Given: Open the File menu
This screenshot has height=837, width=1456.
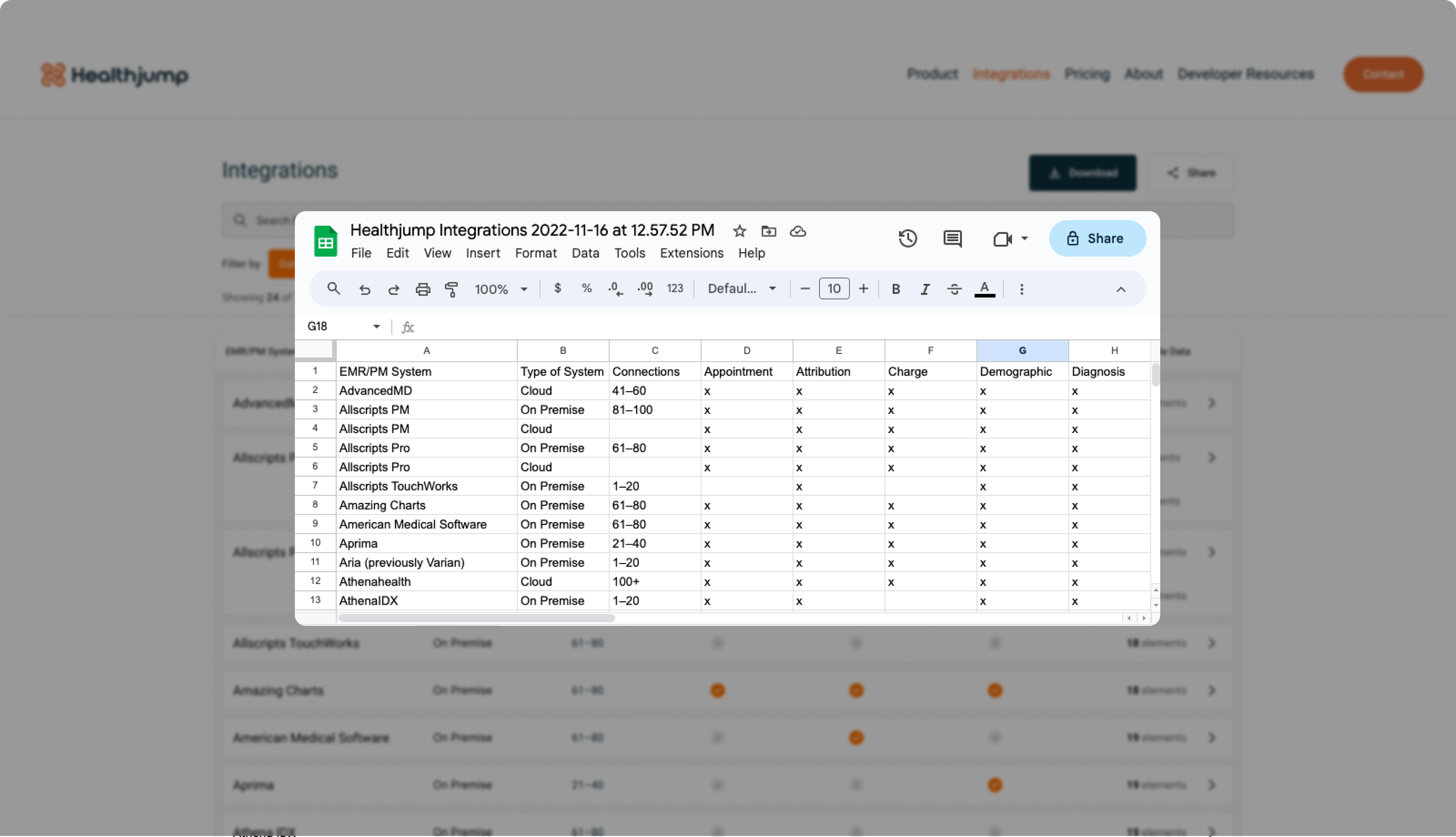Looking at the screenshot, I should 361,253.
